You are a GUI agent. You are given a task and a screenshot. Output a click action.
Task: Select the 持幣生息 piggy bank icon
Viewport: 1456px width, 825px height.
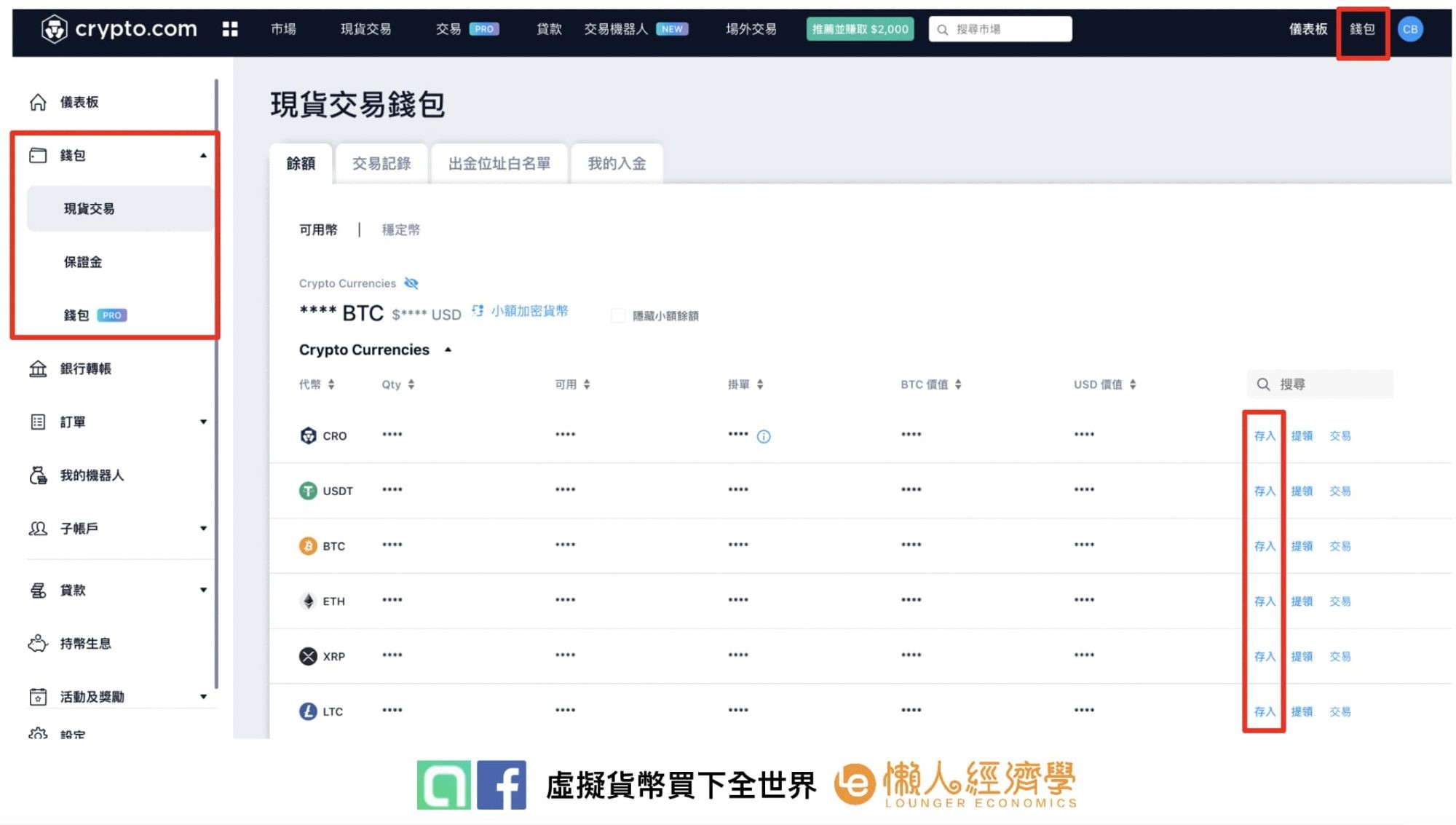pos(38,643)
